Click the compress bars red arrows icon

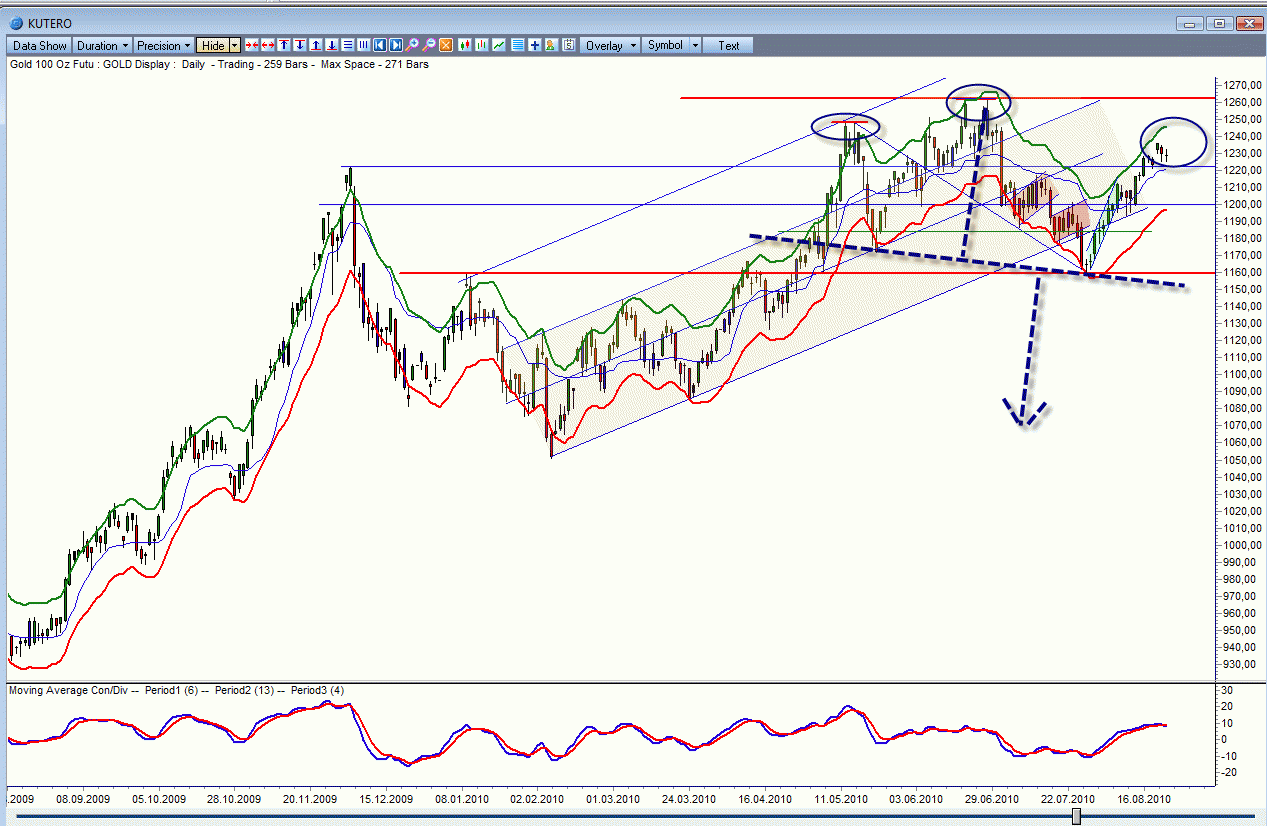252,45
